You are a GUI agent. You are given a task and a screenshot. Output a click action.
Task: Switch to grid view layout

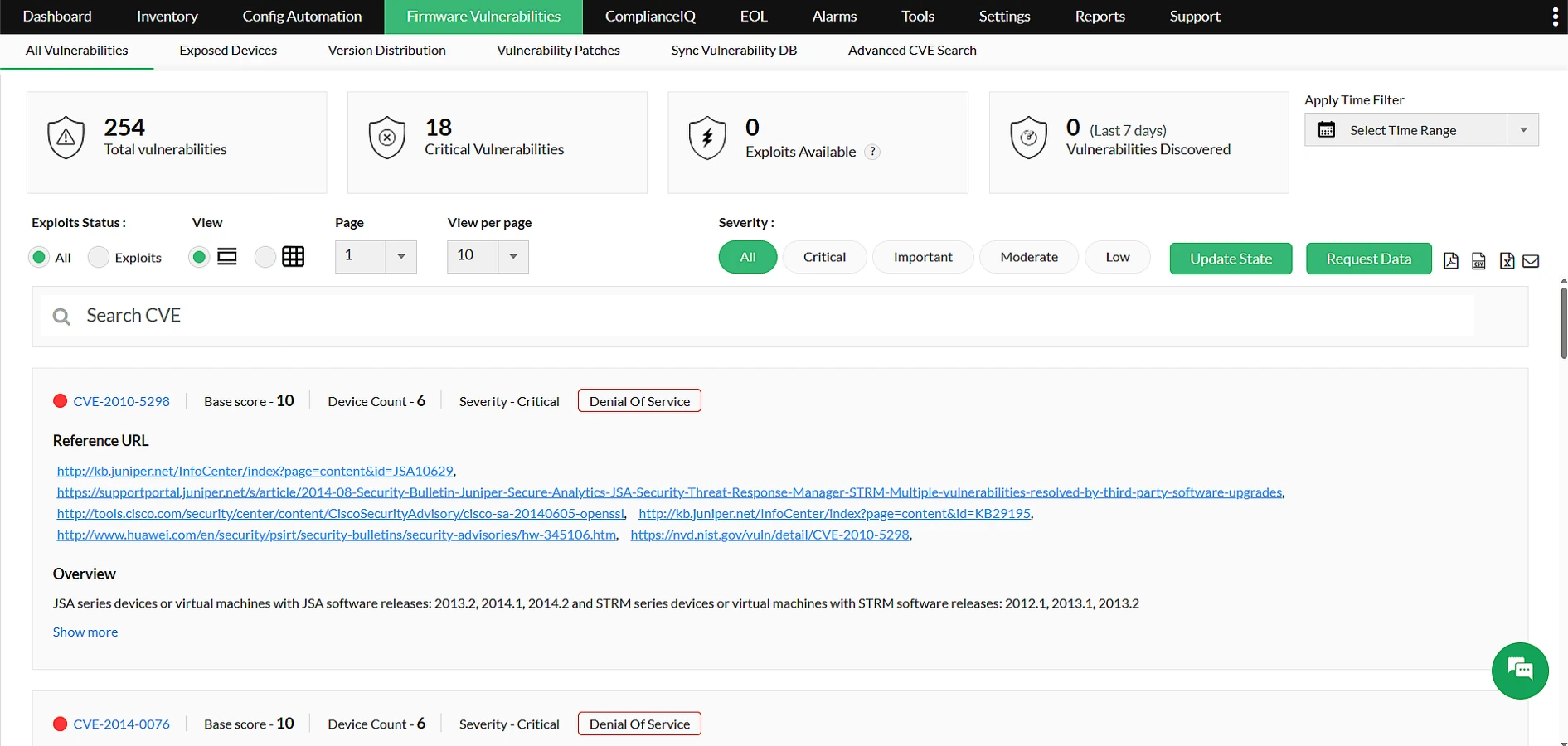[x=265, y=257]
